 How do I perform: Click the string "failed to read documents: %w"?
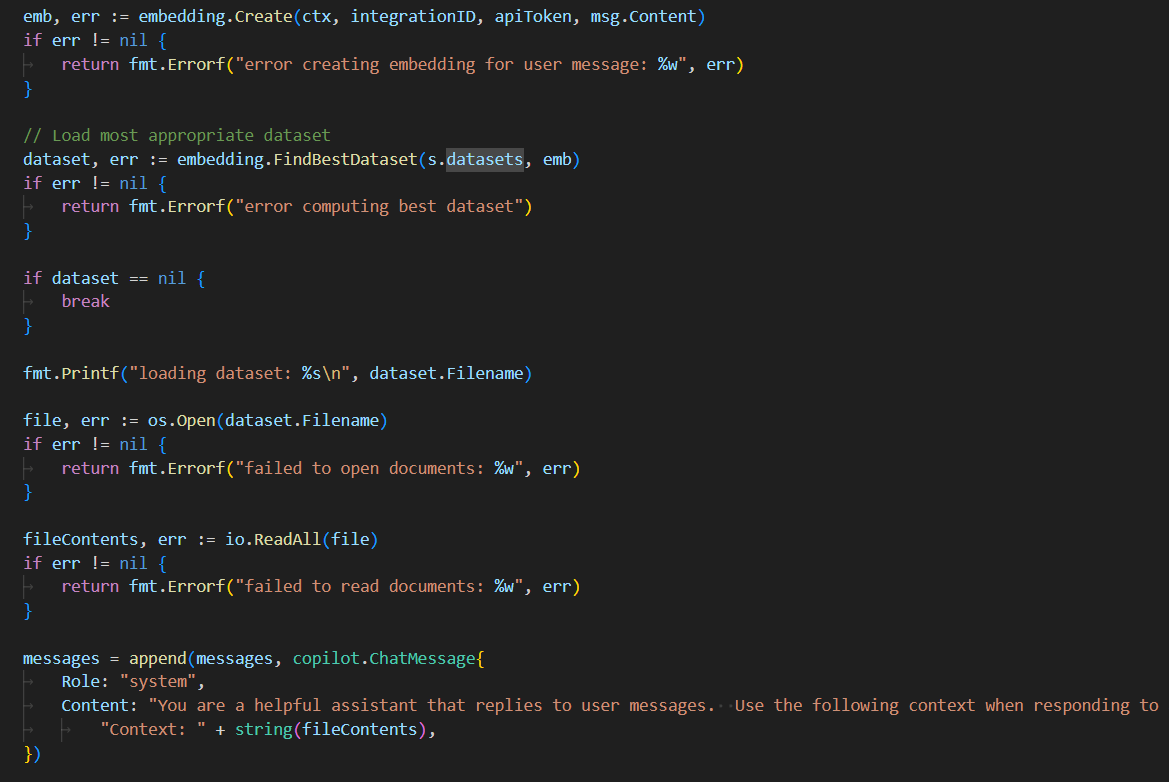click(x=379, y=587)
